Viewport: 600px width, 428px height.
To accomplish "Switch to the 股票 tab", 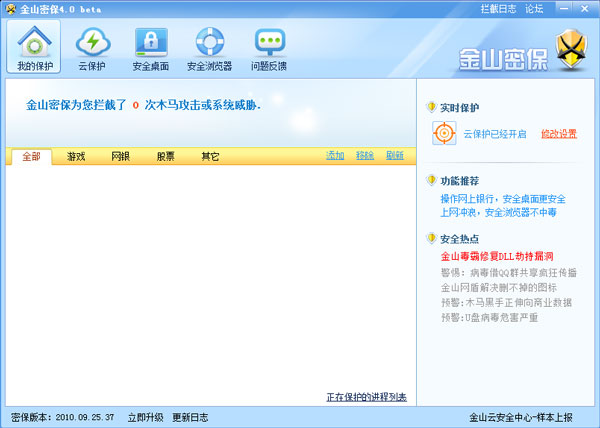I will 166,156.
